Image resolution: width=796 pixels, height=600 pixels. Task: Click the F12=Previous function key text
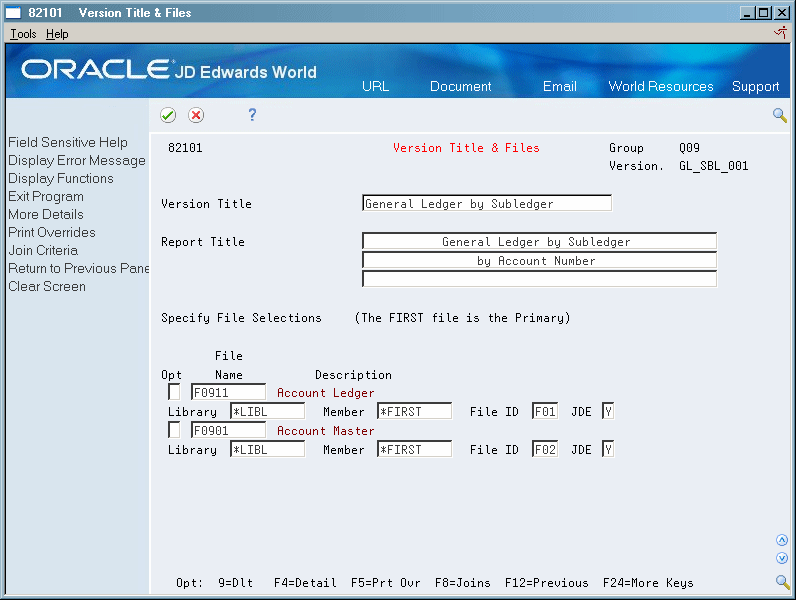tap(547, 583)
